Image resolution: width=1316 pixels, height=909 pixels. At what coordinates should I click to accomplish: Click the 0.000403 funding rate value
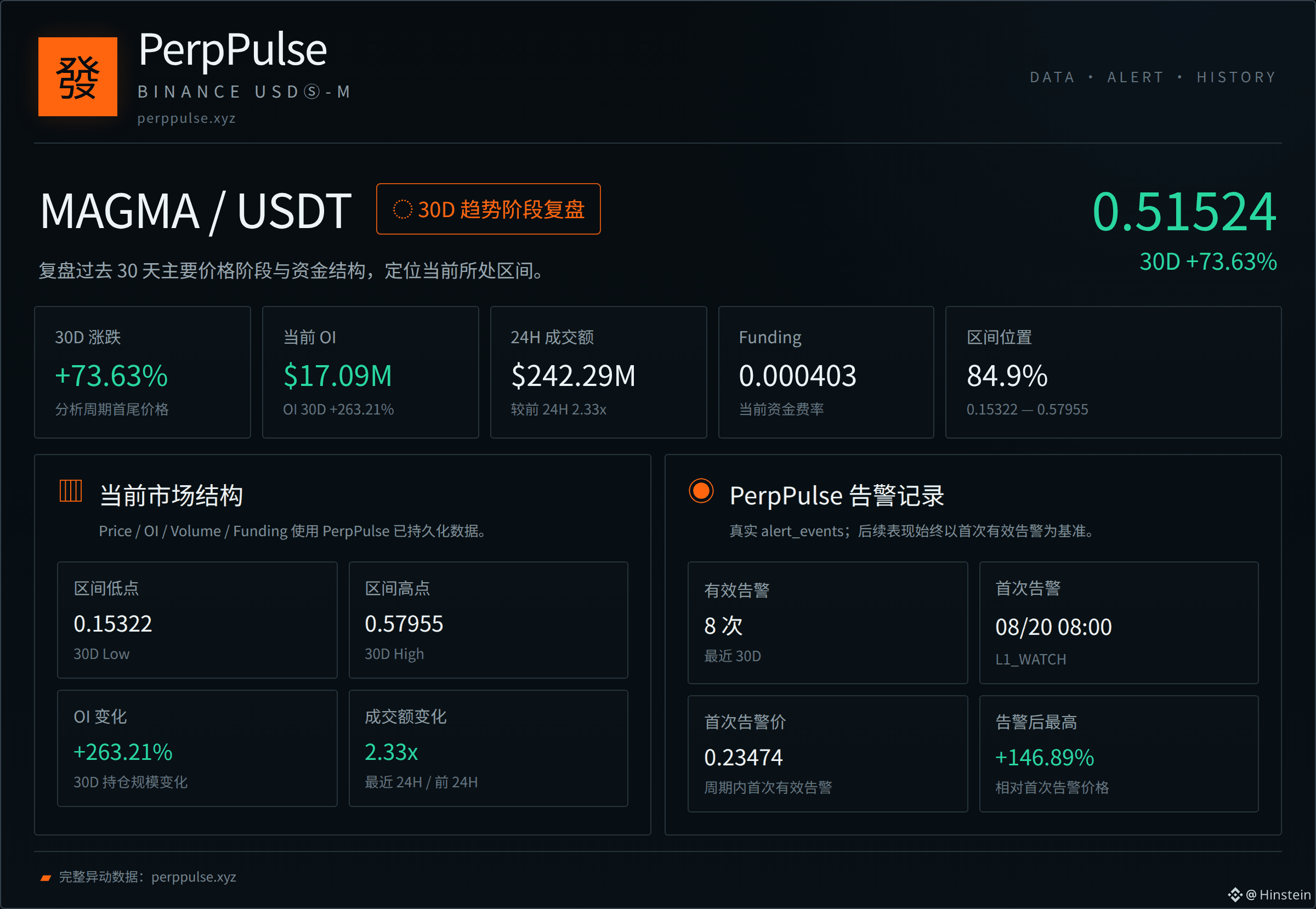coord(798,376)
